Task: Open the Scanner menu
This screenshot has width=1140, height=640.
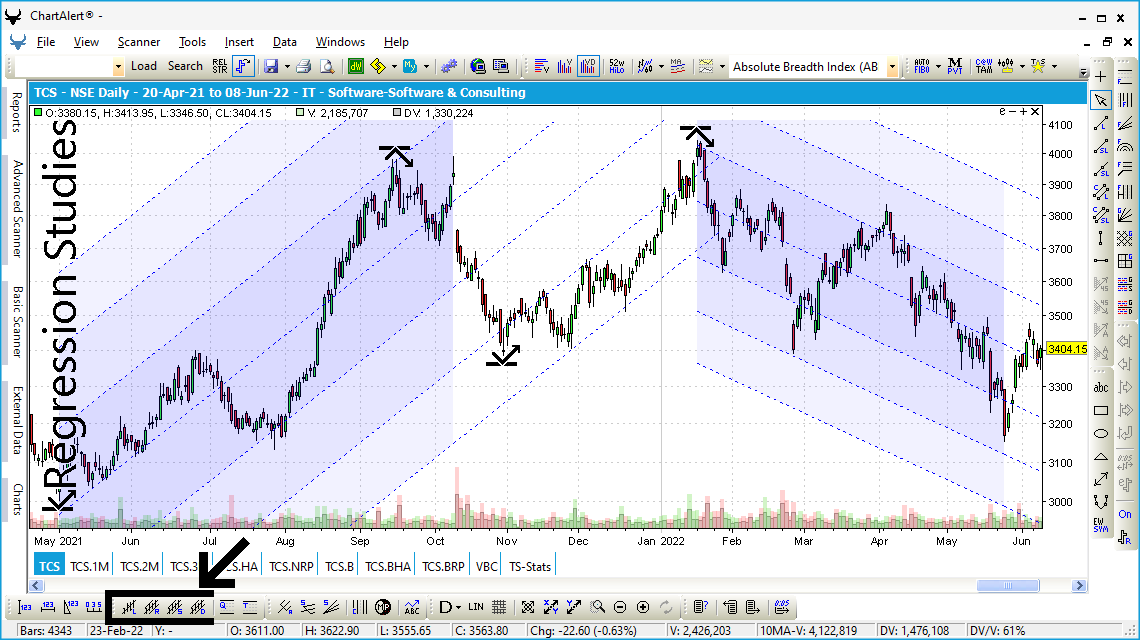Action: [139, 41]
